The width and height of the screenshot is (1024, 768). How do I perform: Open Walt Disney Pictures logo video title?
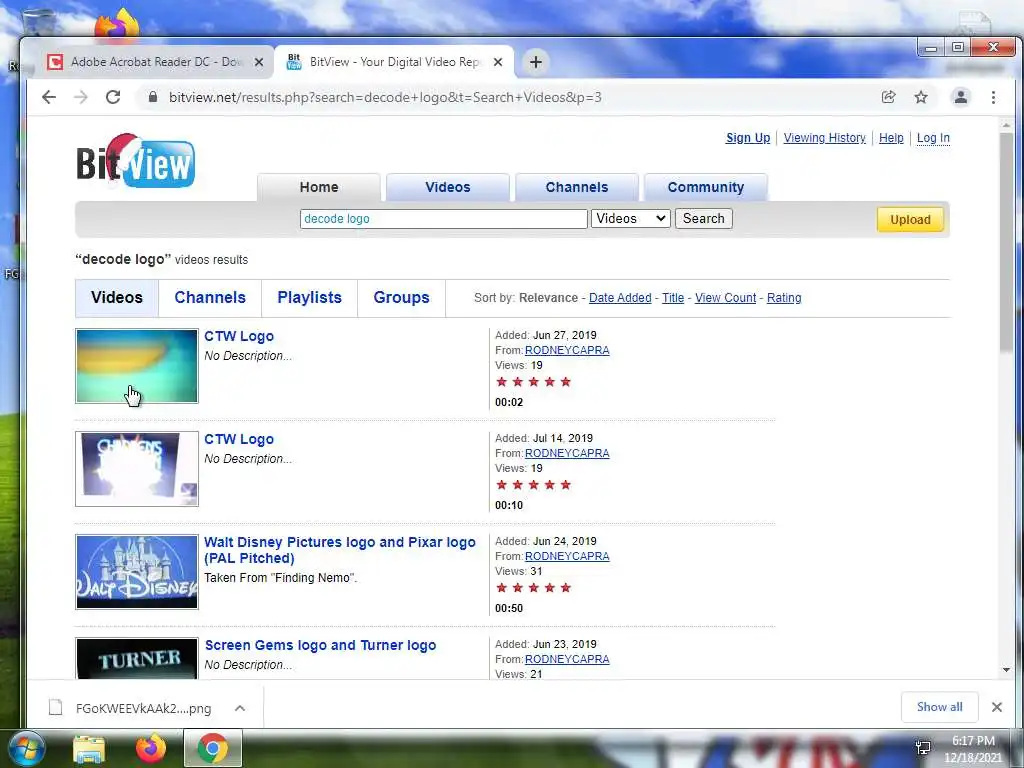[340, 550]
